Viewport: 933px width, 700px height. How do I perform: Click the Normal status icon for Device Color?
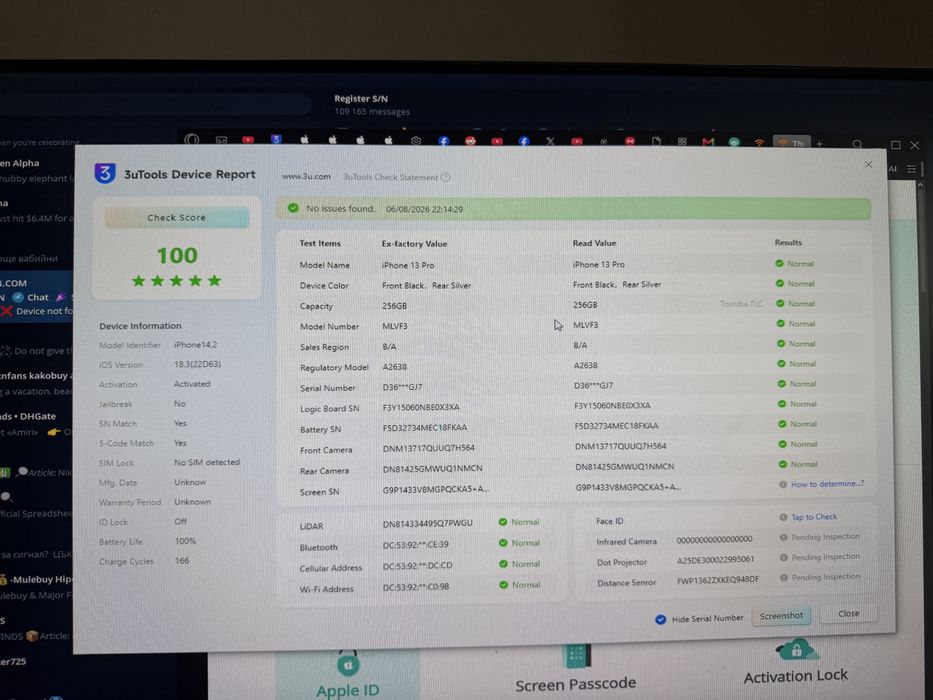point(780,283)
